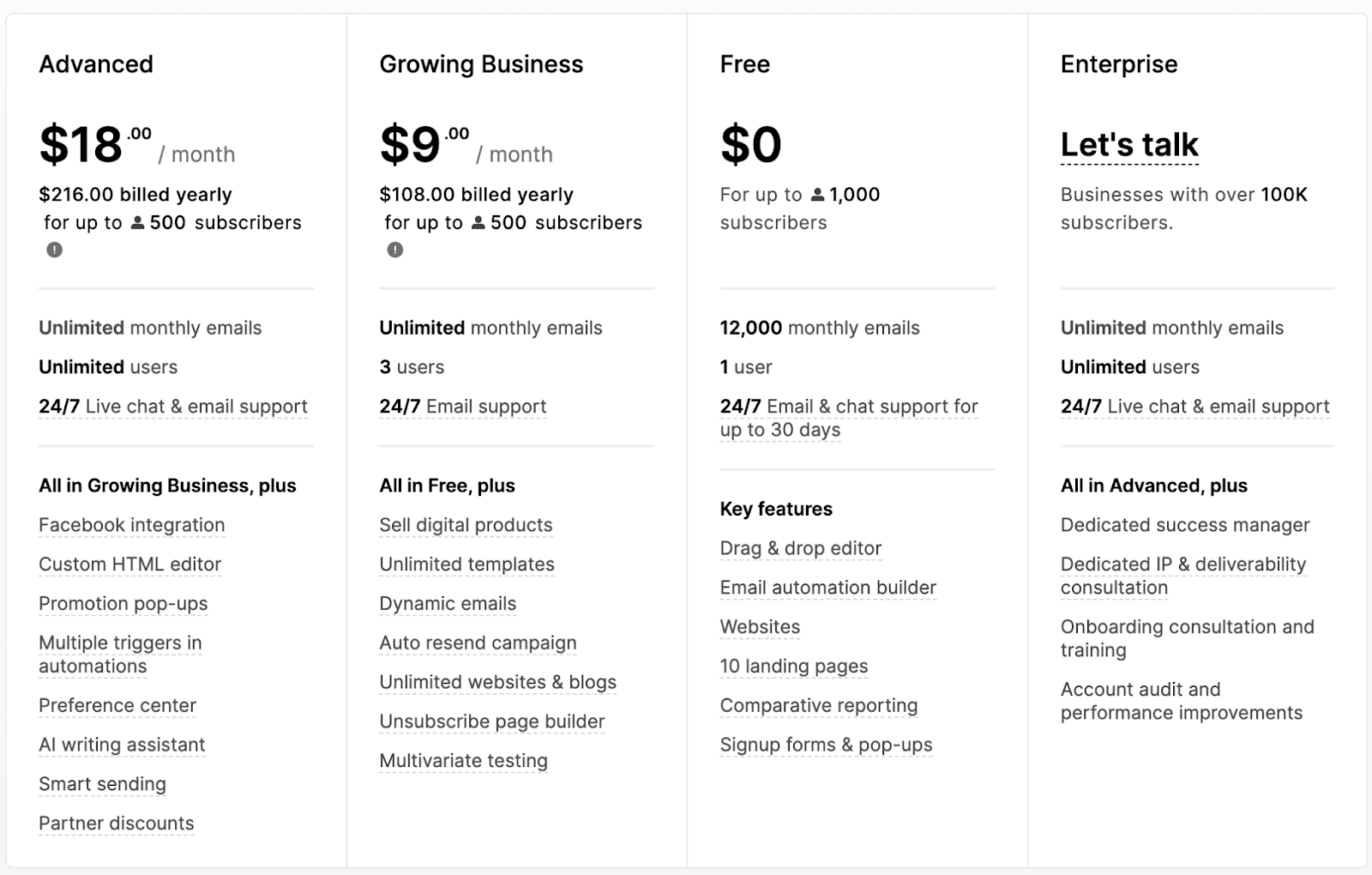Select Drag & drop editor feature
The image size is (1372, 875).
tap(800, 548)
